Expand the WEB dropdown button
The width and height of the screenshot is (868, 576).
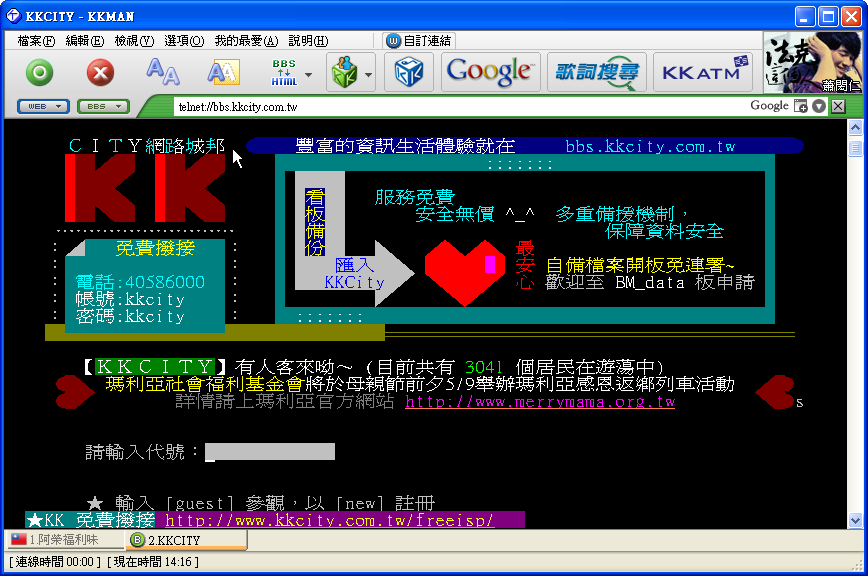[43, 106]
